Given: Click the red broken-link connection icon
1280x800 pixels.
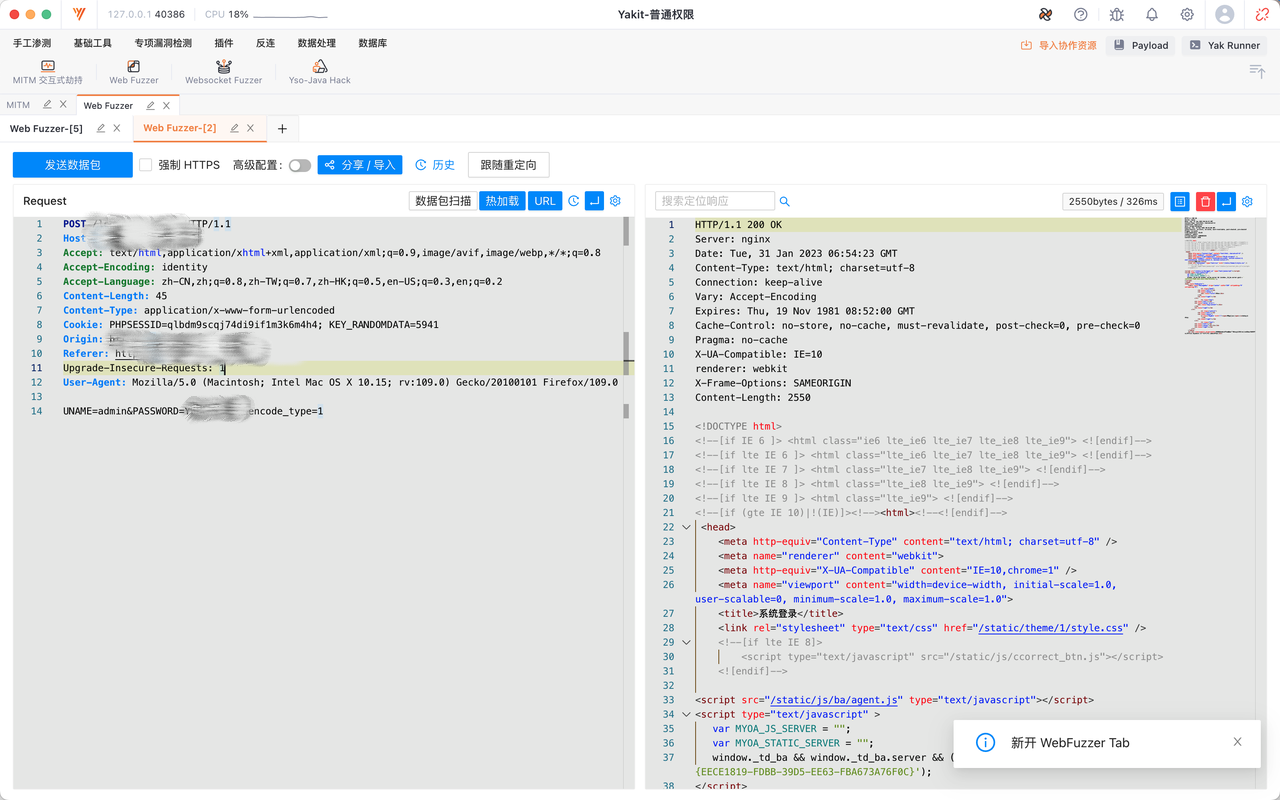Looking at the screenshot, I should pos(1261,15).
